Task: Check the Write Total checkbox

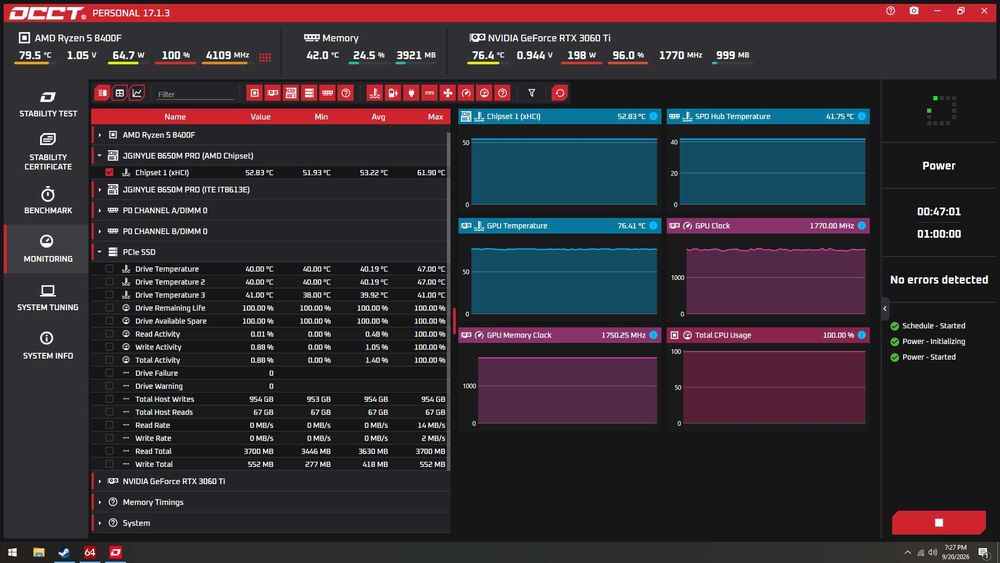Action: click(x=109, y=464)
